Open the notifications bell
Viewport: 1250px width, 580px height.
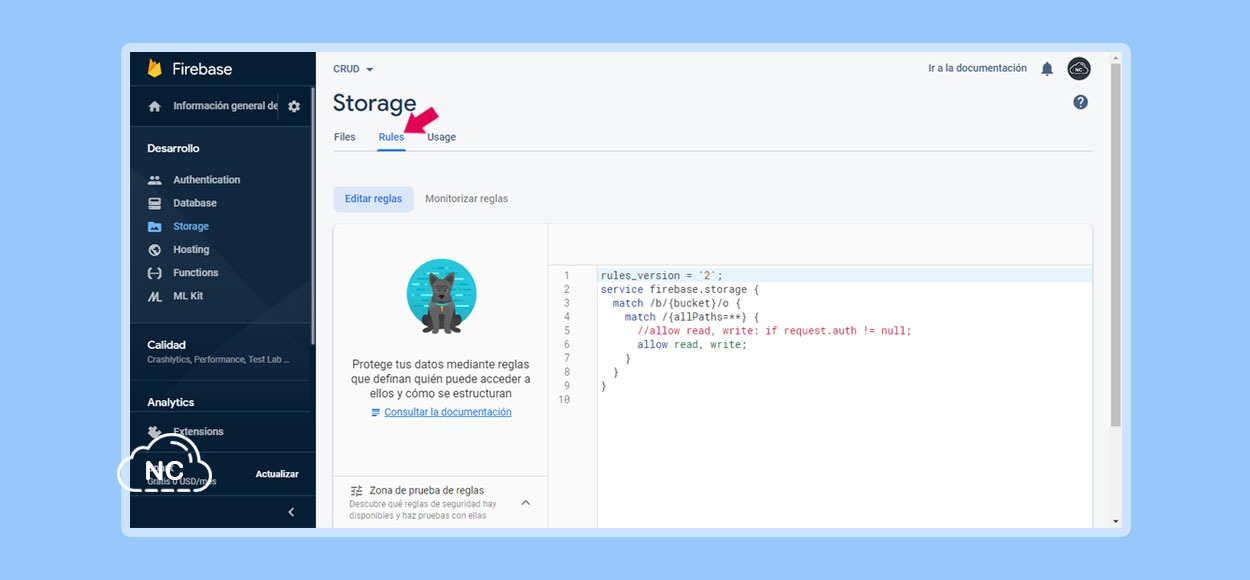pos(1047,69)
